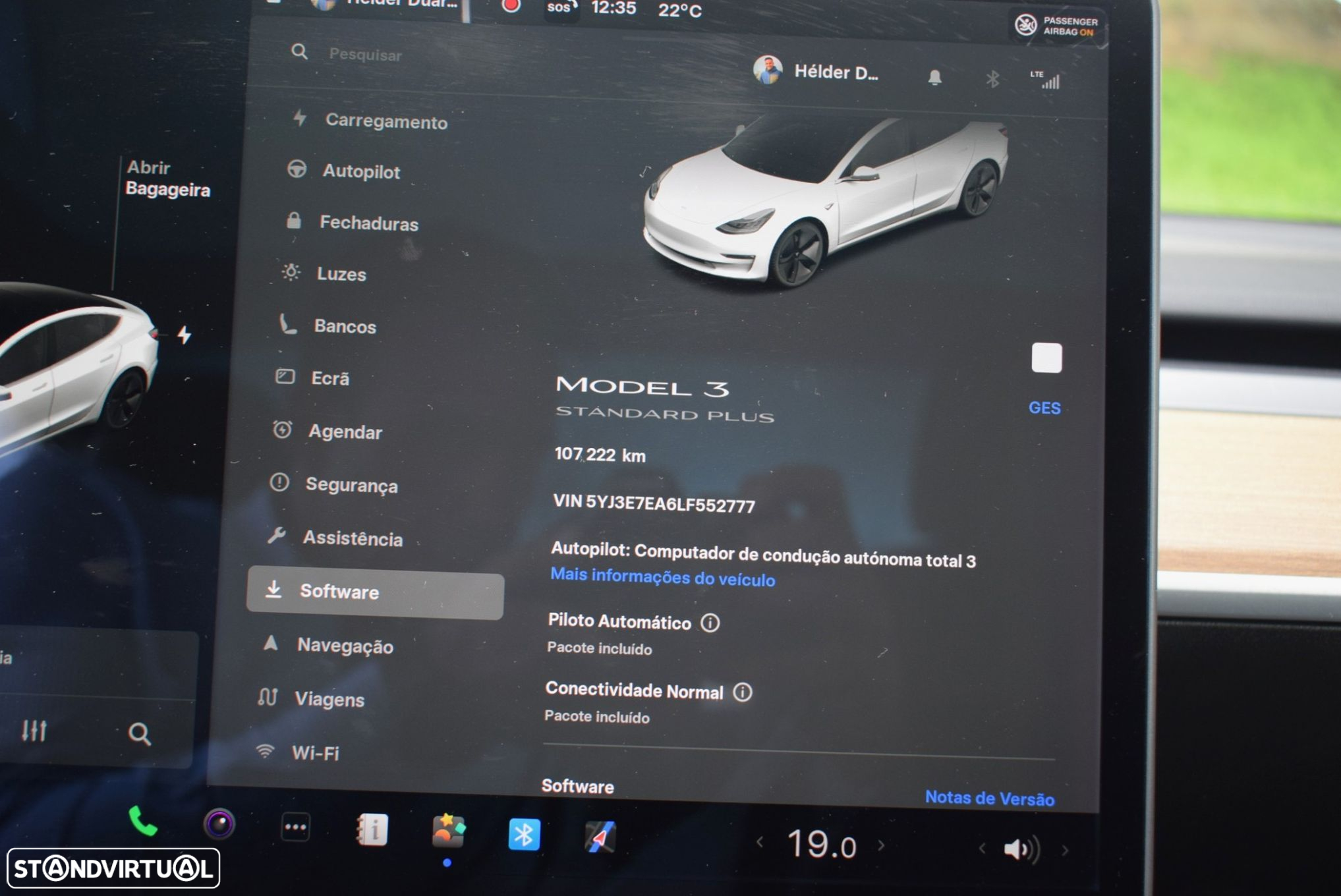Tap the LTE signal strength icon
The width and height of the screenshot is (1341, 896).
click(x=1045, y=80)
